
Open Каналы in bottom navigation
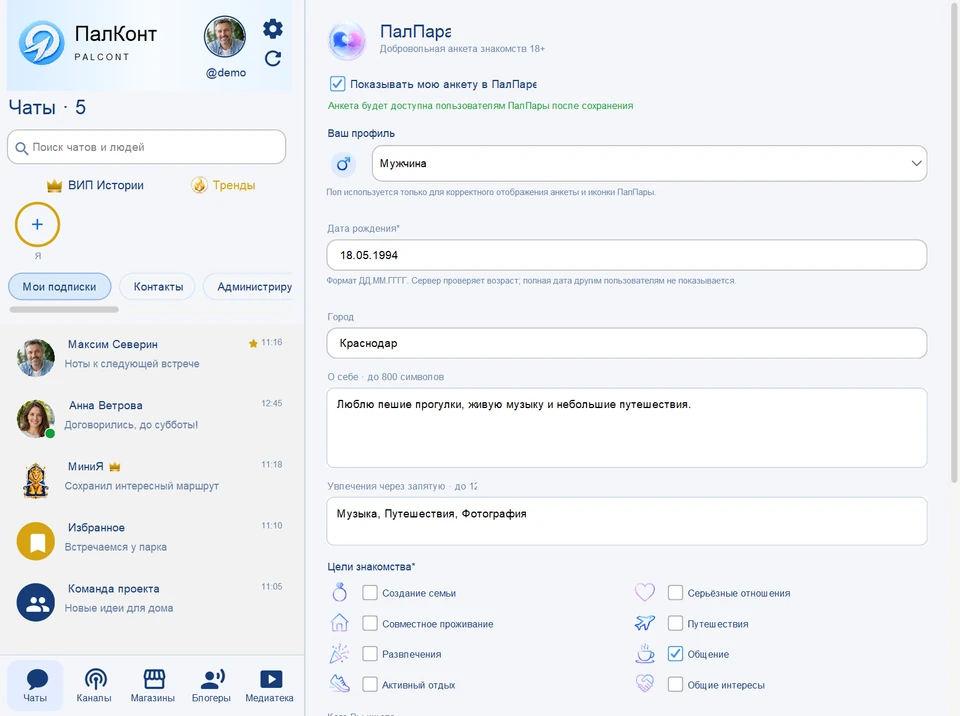point(94,685)
